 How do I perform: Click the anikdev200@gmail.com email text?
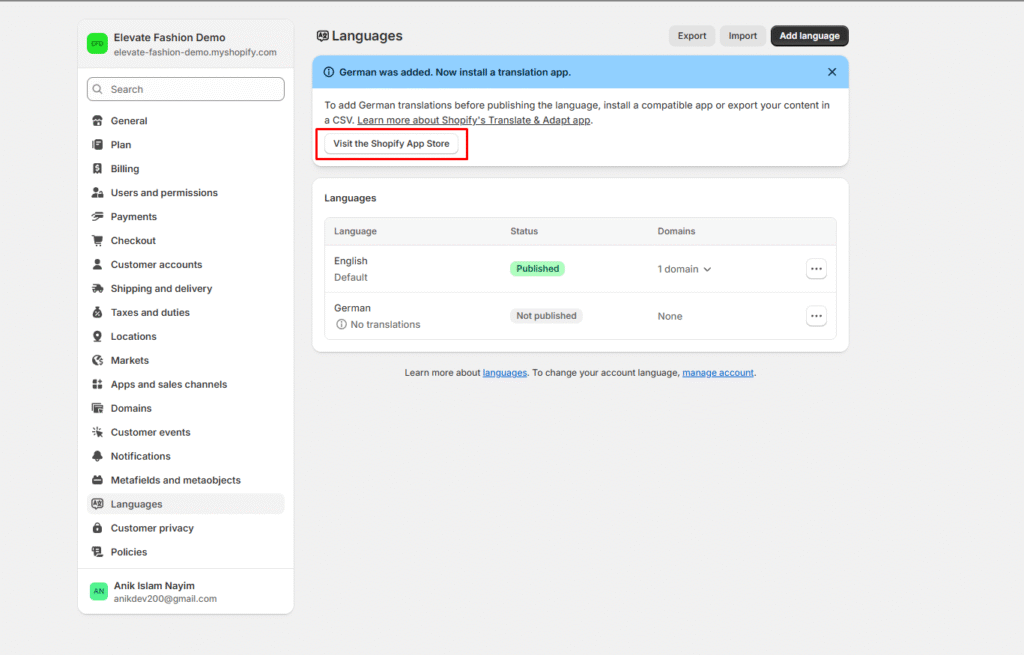(x=165, y=599)
